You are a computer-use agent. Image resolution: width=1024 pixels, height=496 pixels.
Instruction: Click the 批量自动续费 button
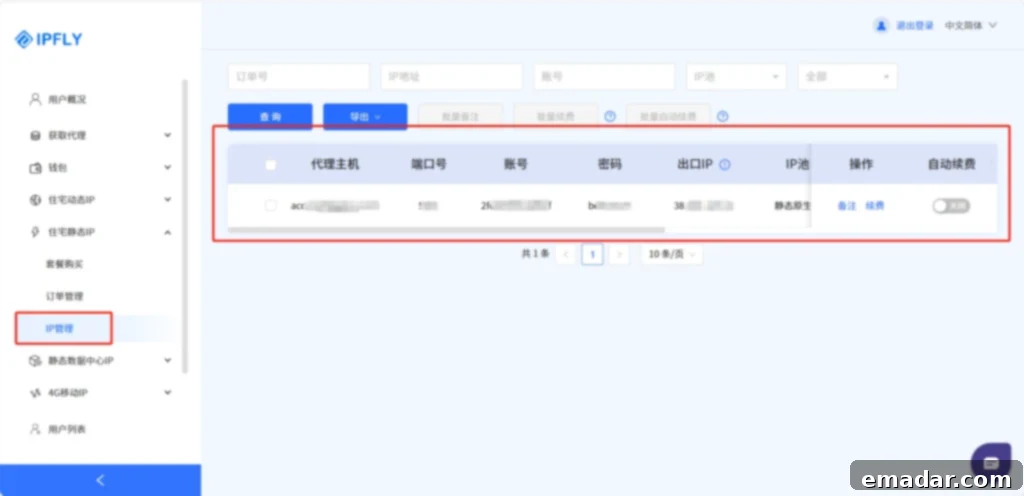pos(668,117)
